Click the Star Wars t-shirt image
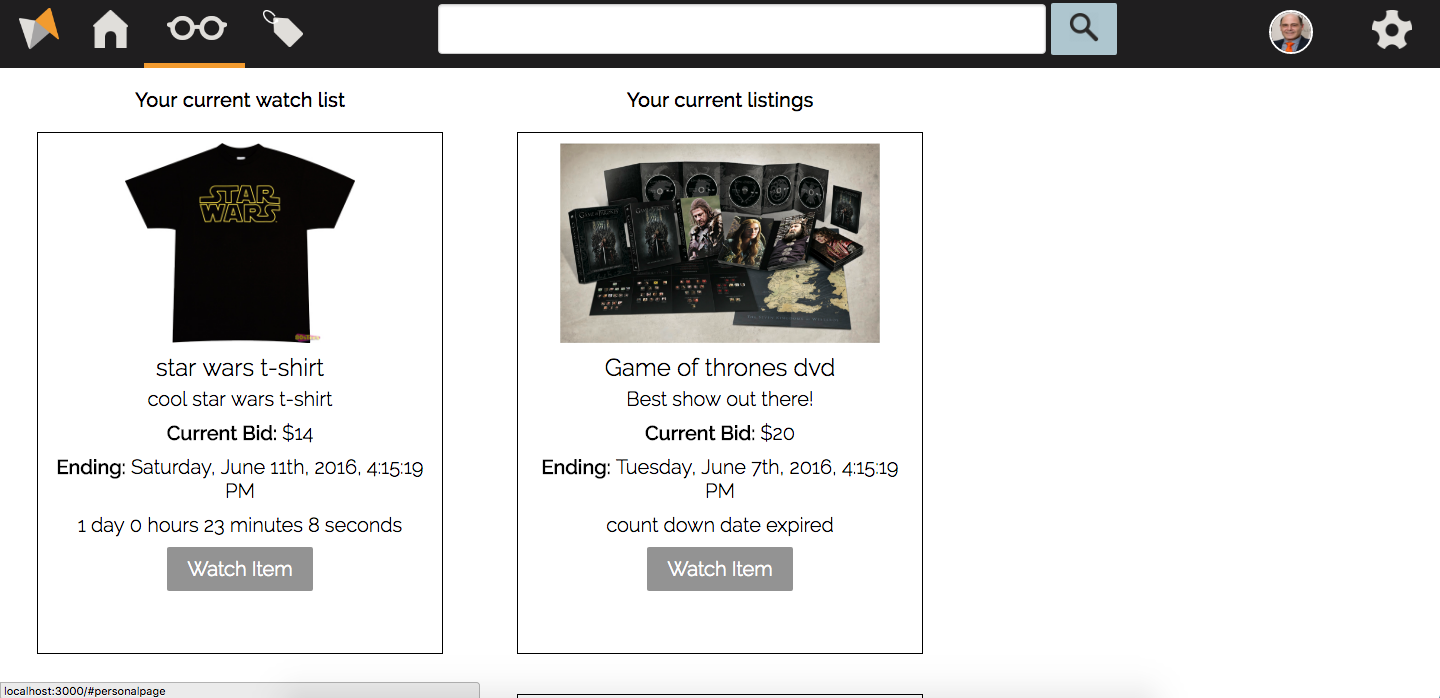 pyautogui.click(x=240, y=243)
